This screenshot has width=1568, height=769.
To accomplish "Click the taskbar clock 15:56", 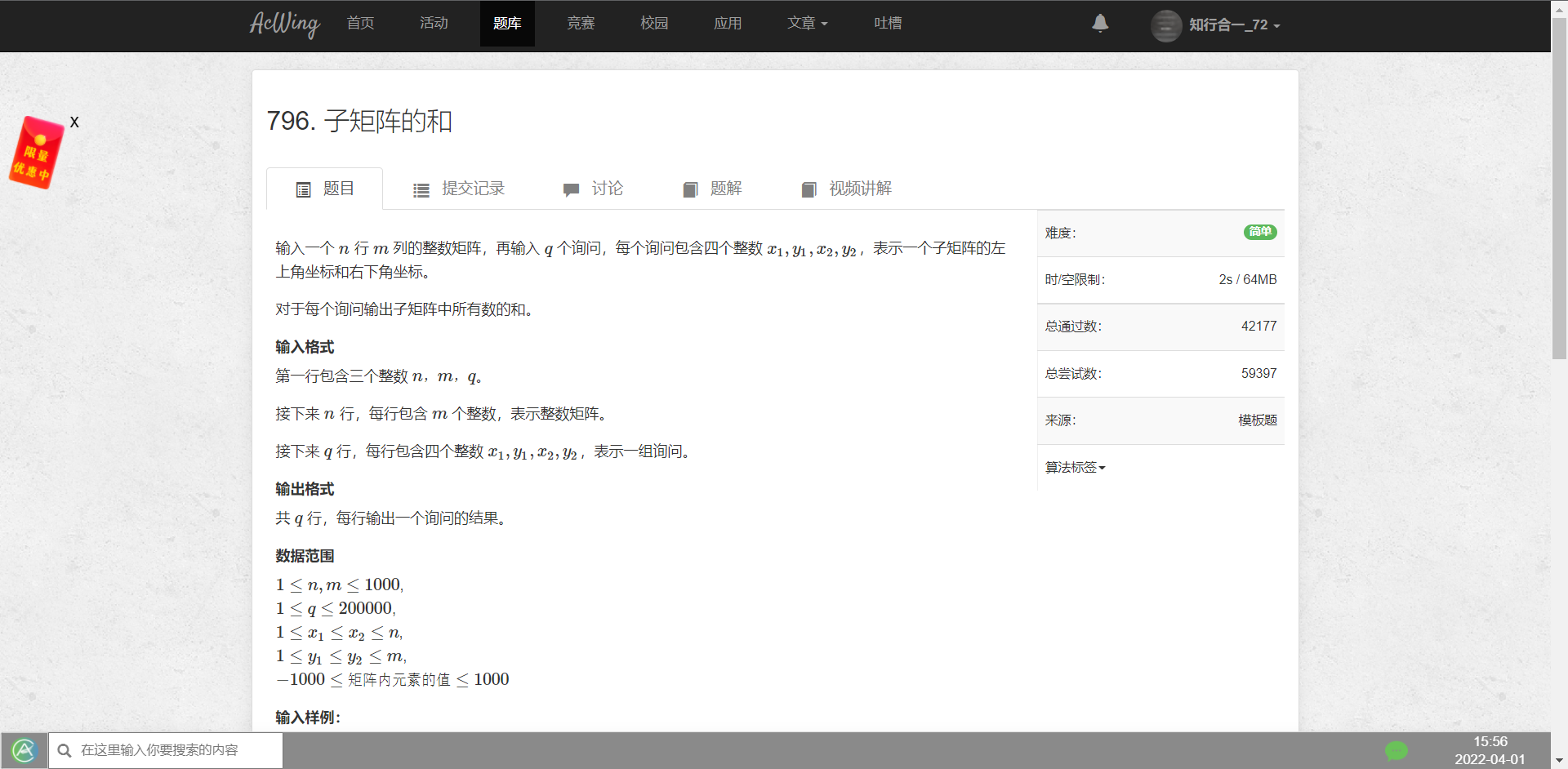I will click(1490, 742).
